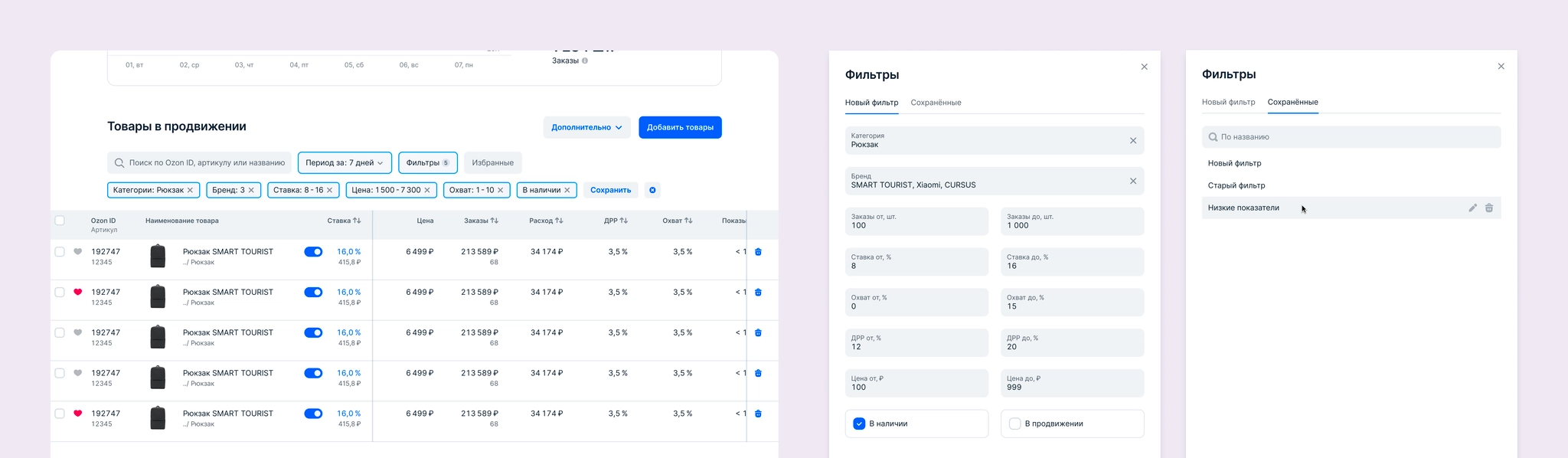Clear the Бренд field in the filter form
The height and width of the screenshot is (458, 1568).
(x=1133, y=181)
